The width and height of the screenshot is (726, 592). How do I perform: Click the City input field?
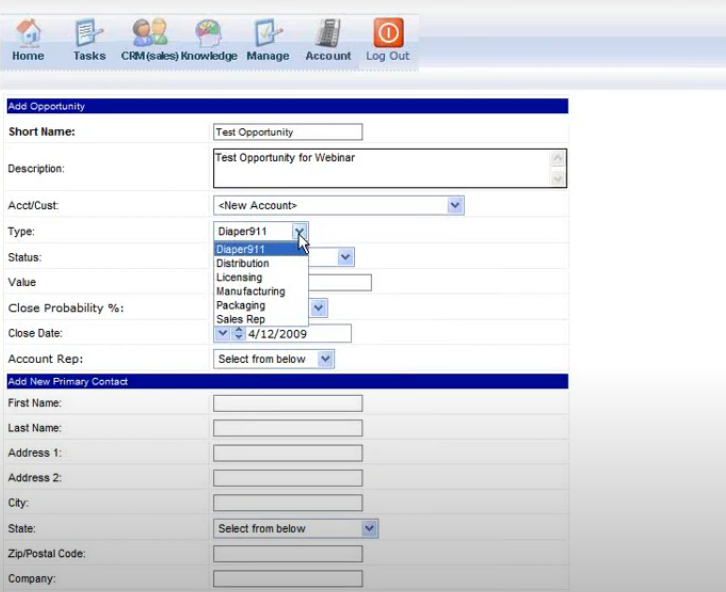pos(288,503)
